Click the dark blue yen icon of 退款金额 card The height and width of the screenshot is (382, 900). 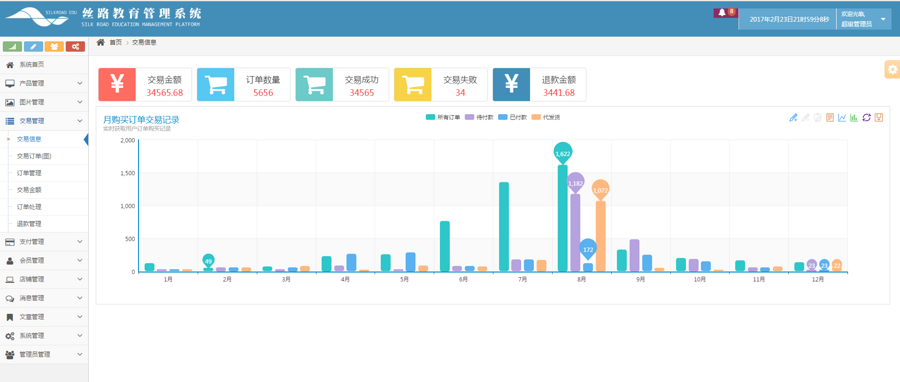coord(511,84)
